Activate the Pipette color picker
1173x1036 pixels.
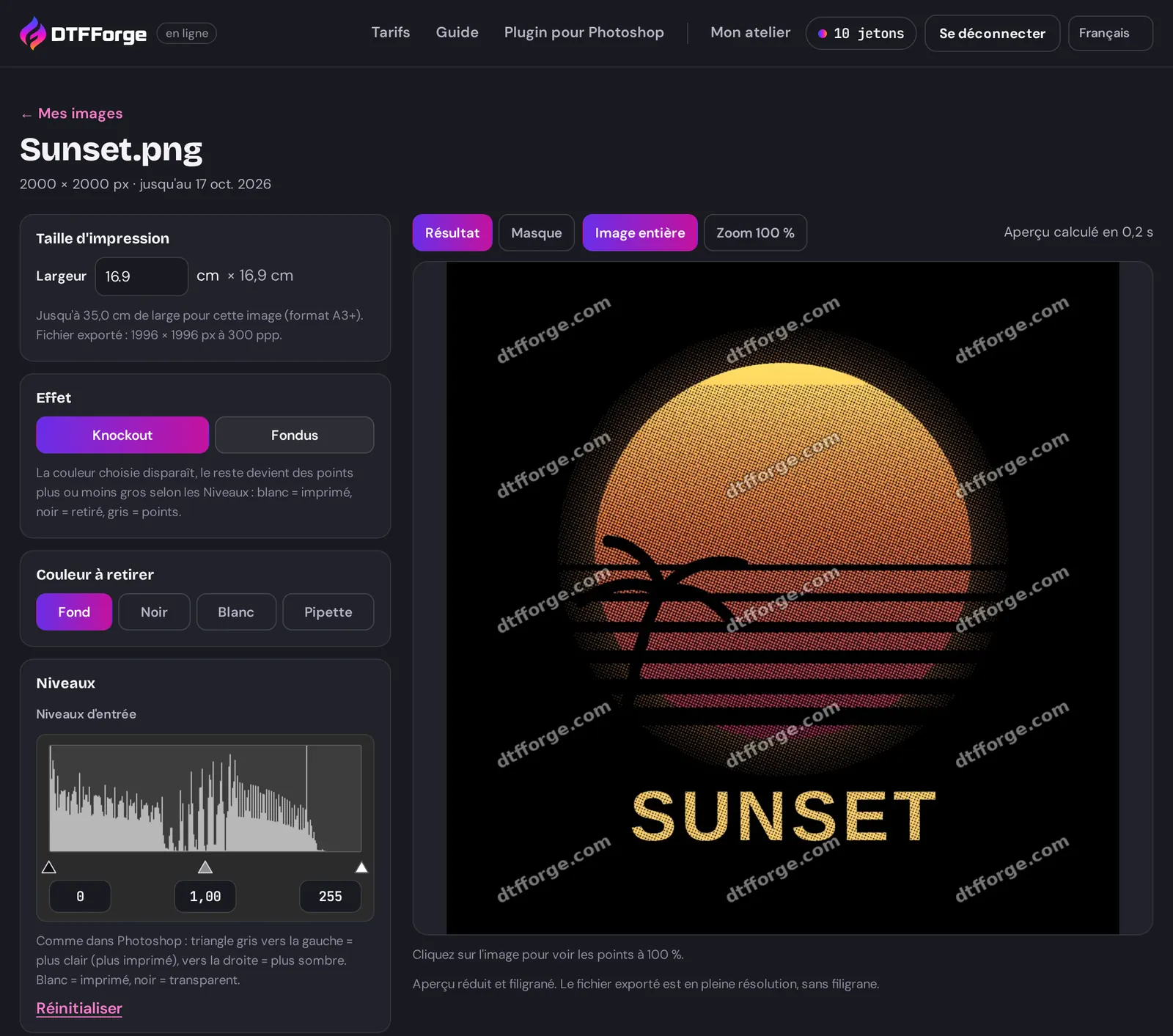(x=328, y=611)
